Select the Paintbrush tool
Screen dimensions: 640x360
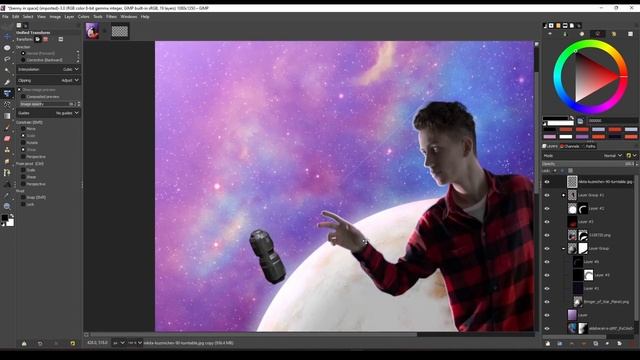[7, 127]
